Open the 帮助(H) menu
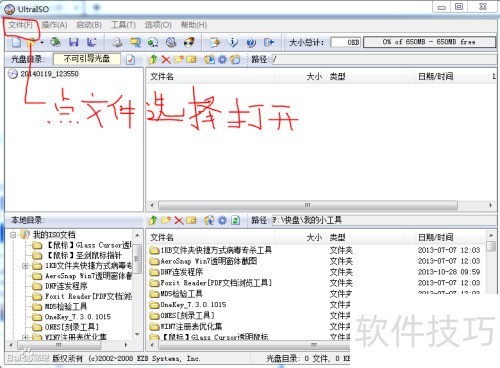 194,25
